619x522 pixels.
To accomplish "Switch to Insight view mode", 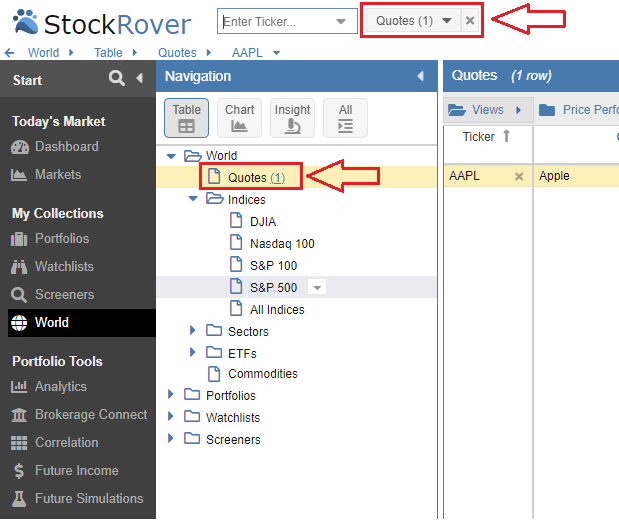I will pos(292,118).
